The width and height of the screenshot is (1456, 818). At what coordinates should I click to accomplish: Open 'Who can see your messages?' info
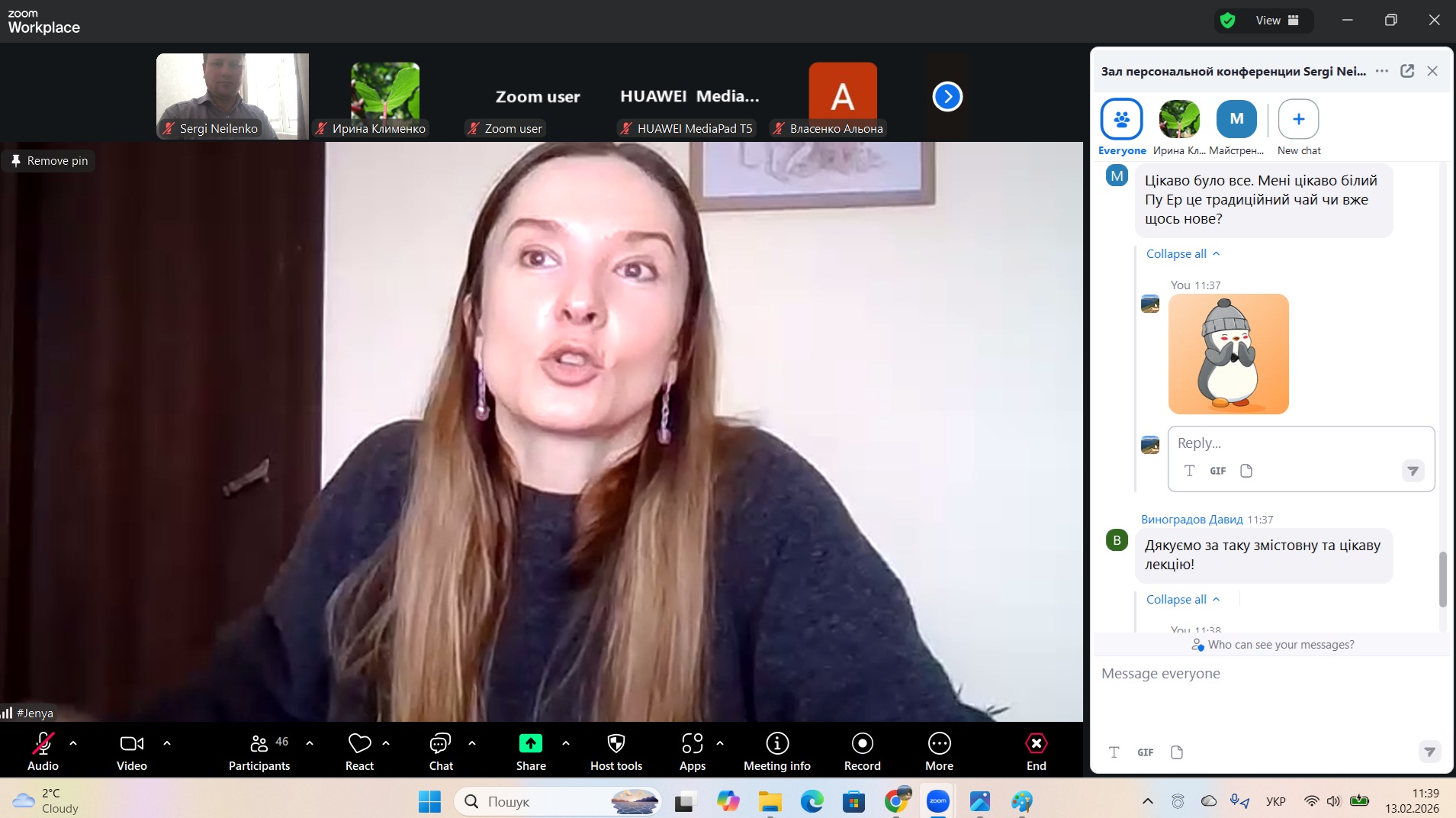pyautogui.click(x=1273, y=645)
